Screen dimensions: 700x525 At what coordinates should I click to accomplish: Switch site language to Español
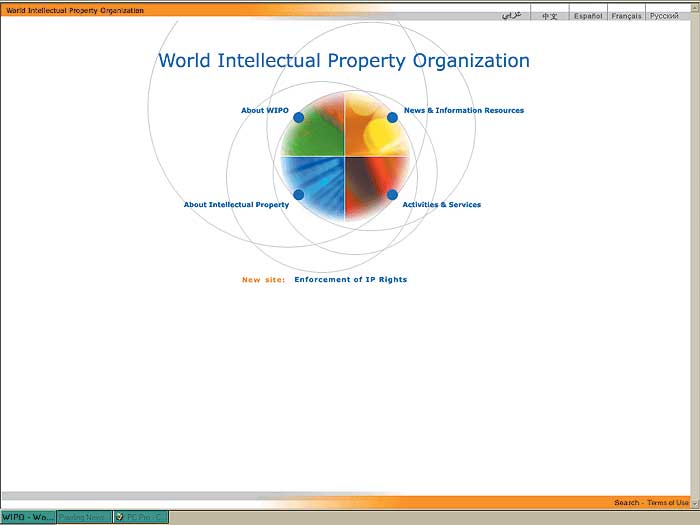click(x=588, y=16)
